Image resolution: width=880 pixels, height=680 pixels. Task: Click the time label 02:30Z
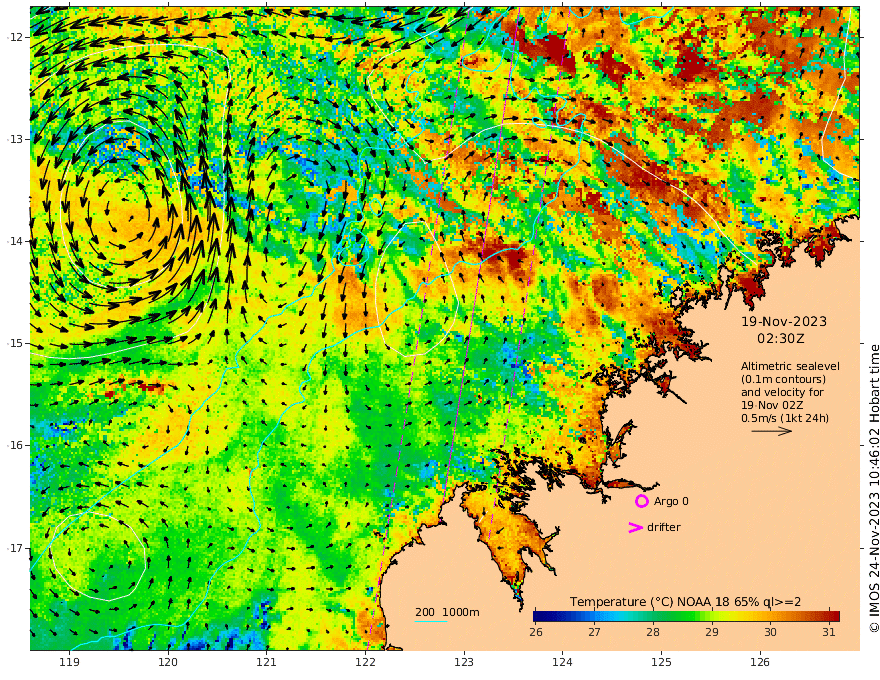pos(781,339)
